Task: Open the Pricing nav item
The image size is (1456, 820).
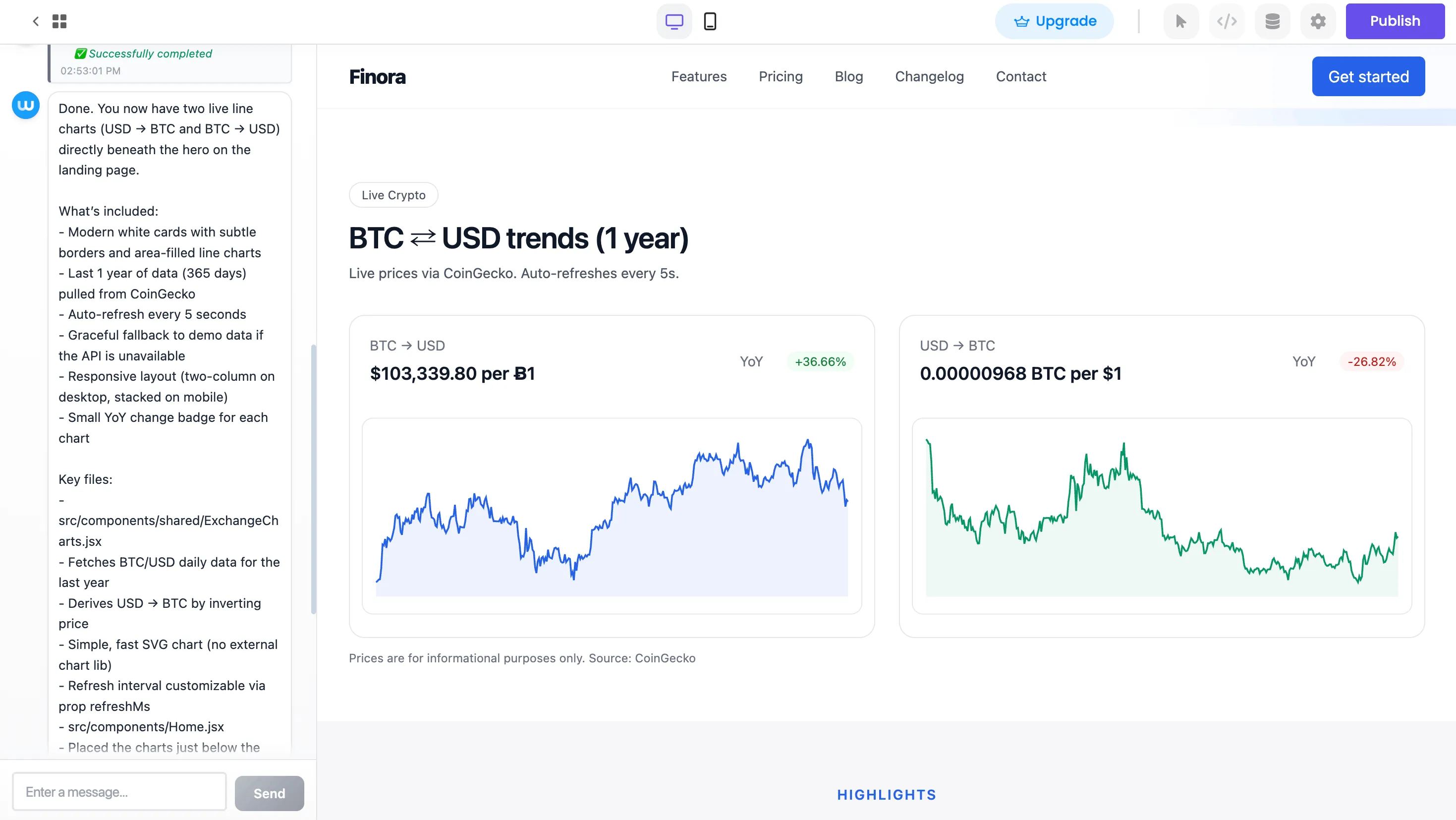Action: 781,76
